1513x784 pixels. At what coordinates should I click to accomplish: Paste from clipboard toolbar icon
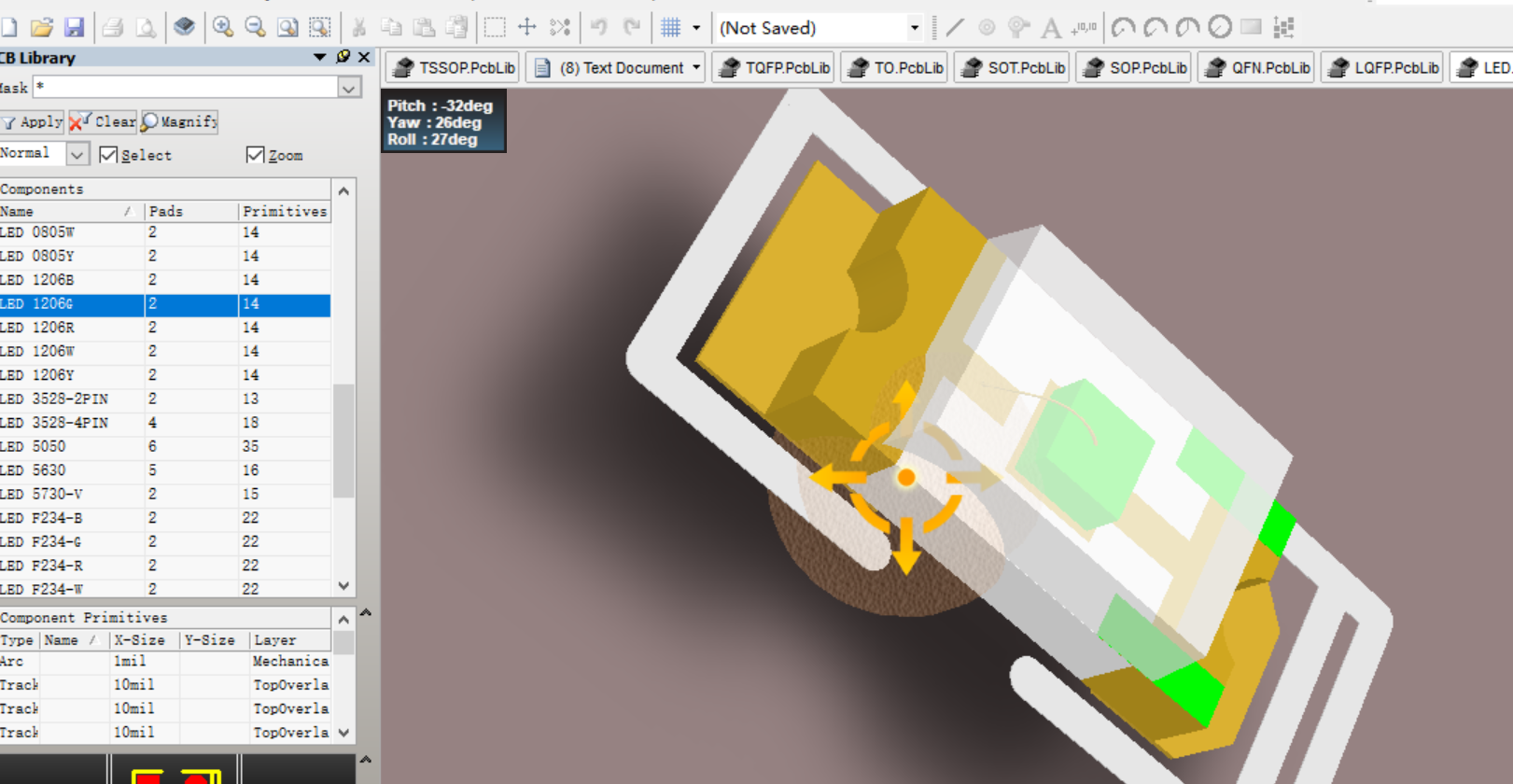425,27
